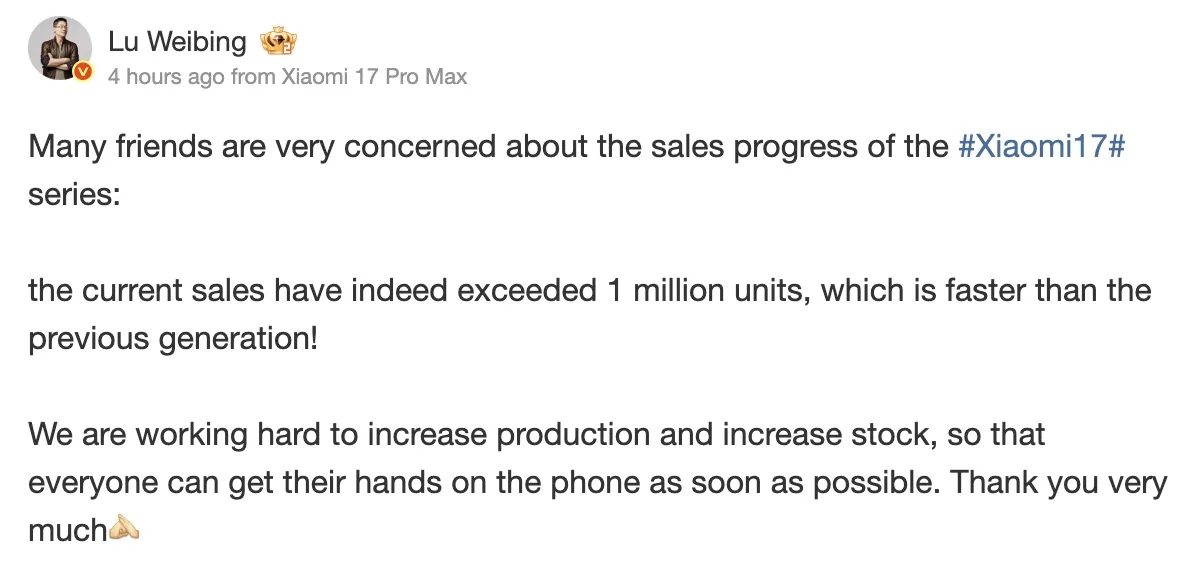
Task: Click the word 'much' on the last line
Action: click(x=67, y=530)
